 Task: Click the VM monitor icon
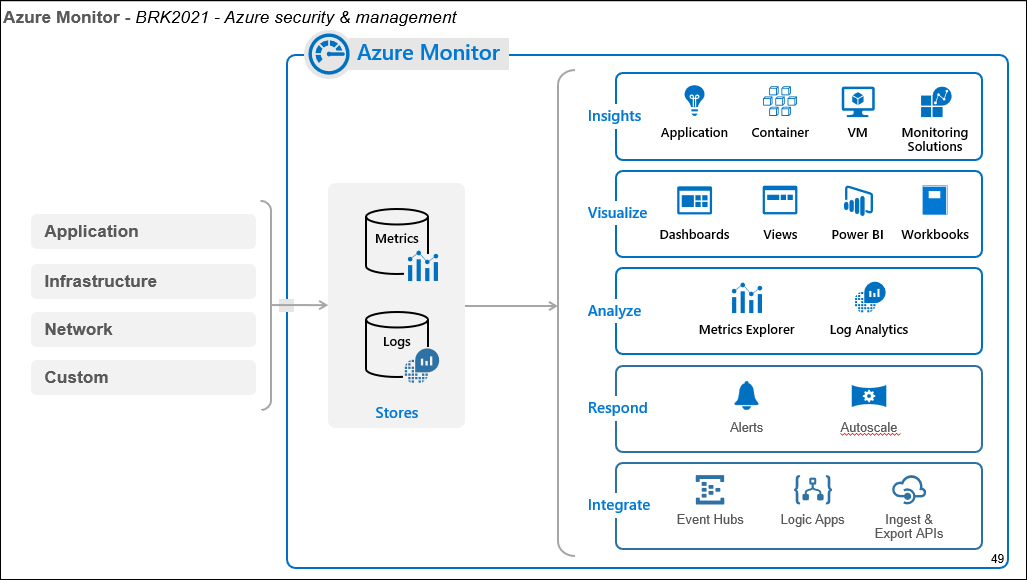click(x=857, y=102)
